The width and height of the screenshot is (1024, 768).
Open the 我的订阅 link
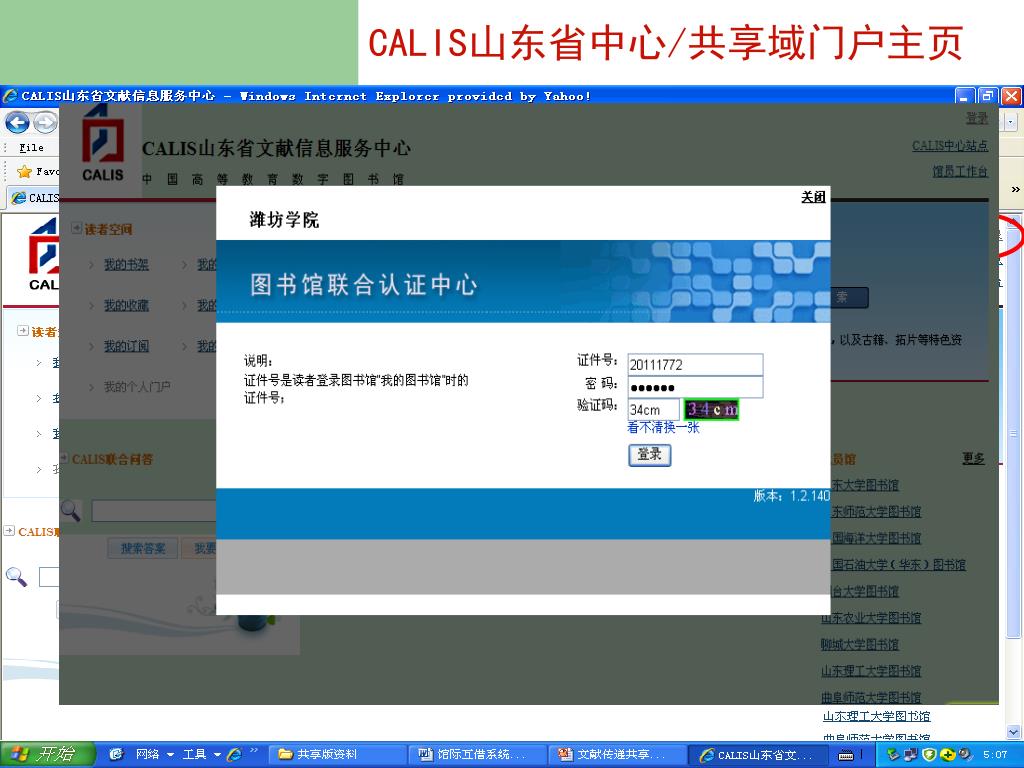point(126,346)
